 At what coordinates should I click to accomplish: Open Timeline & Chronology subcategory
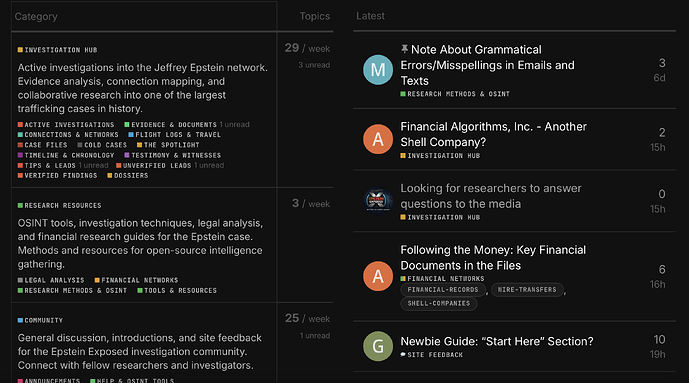pyautogui.click(x=66, y=155)
